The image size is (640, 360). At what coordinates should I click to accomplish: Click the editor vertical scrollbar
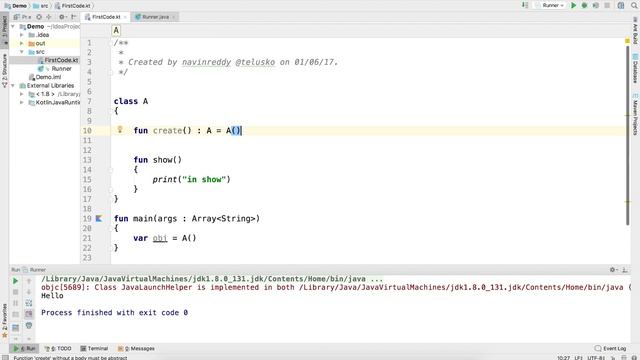(628, 135)
